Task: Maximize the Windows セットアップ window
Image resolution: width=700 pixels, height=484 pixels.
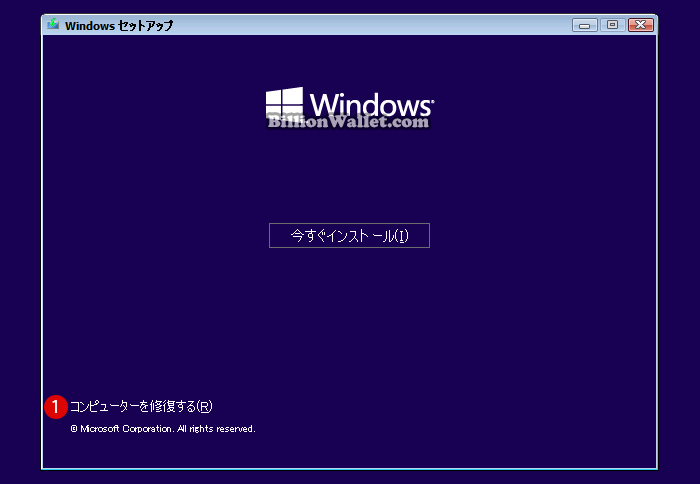Action: [612, 25]
